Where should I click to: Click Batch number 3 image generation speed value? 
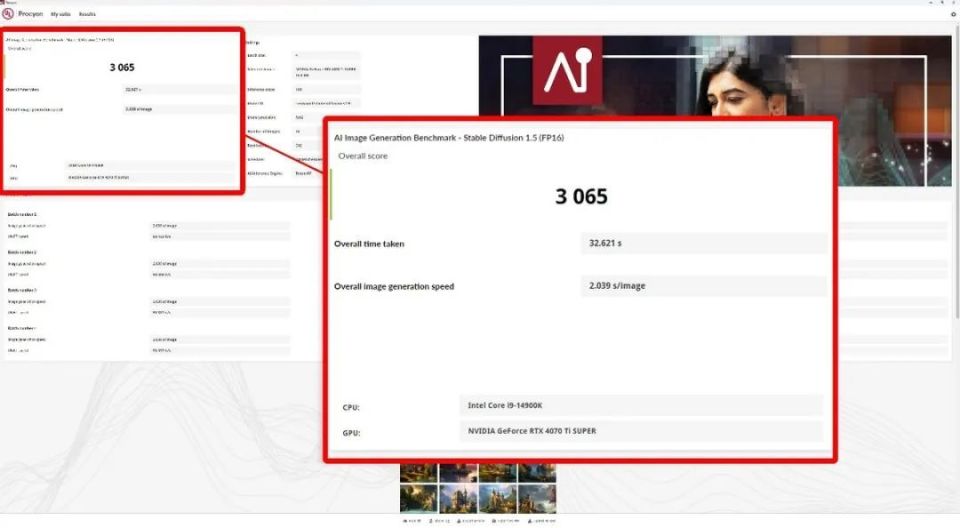[220, 302]
